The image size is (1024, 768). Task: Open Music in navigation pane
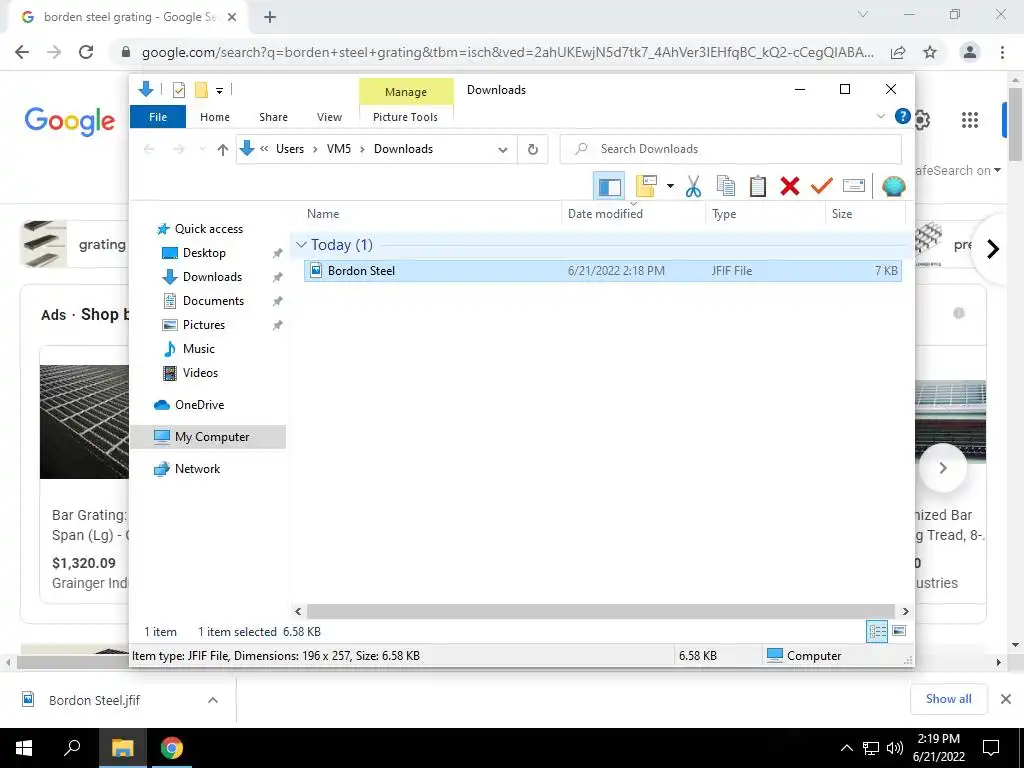point(198,349)
